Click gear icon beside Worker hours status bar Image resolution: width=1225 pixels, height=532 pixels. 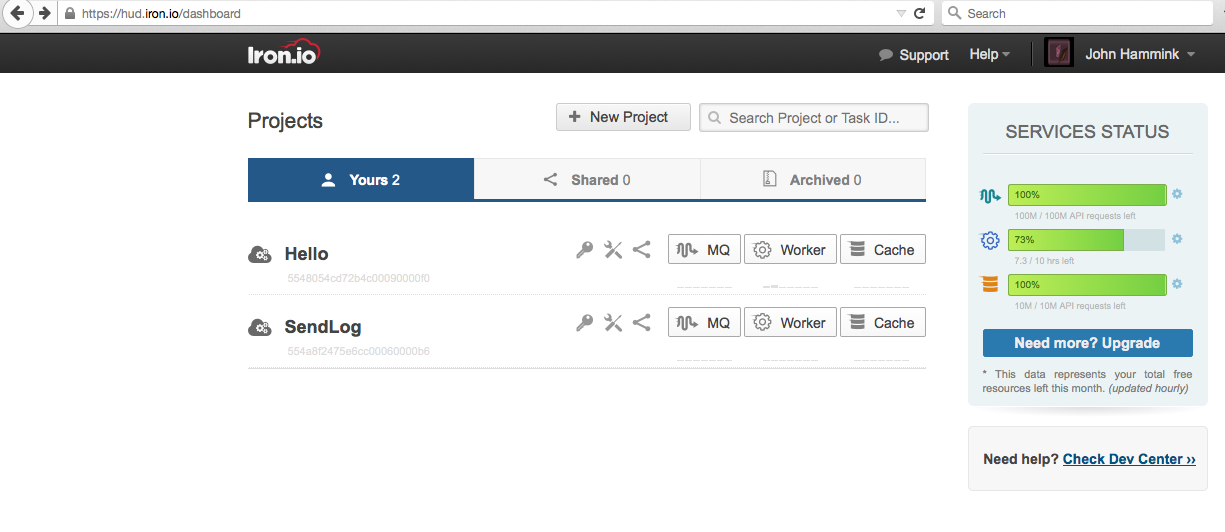[x=1177, y=239]
